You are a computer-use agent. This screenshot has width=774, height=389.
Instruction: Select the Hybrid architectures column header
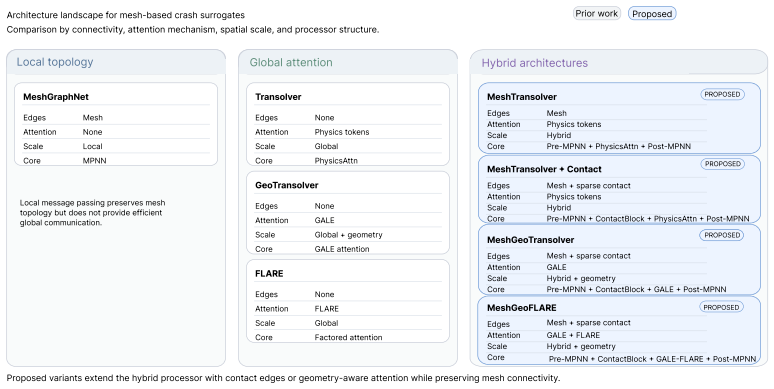tap(535, 63)
